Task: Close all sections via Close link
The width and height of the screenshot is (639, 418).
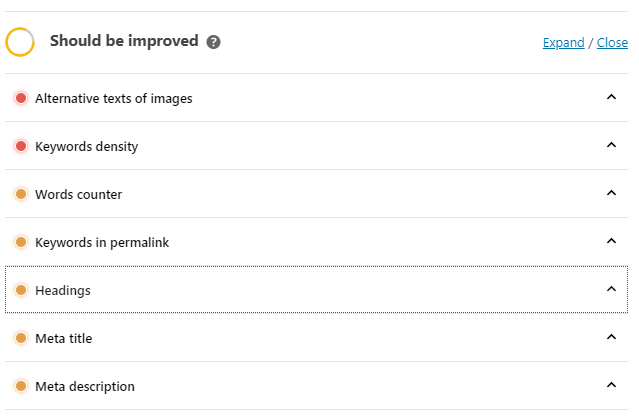Action: point(612,43)
